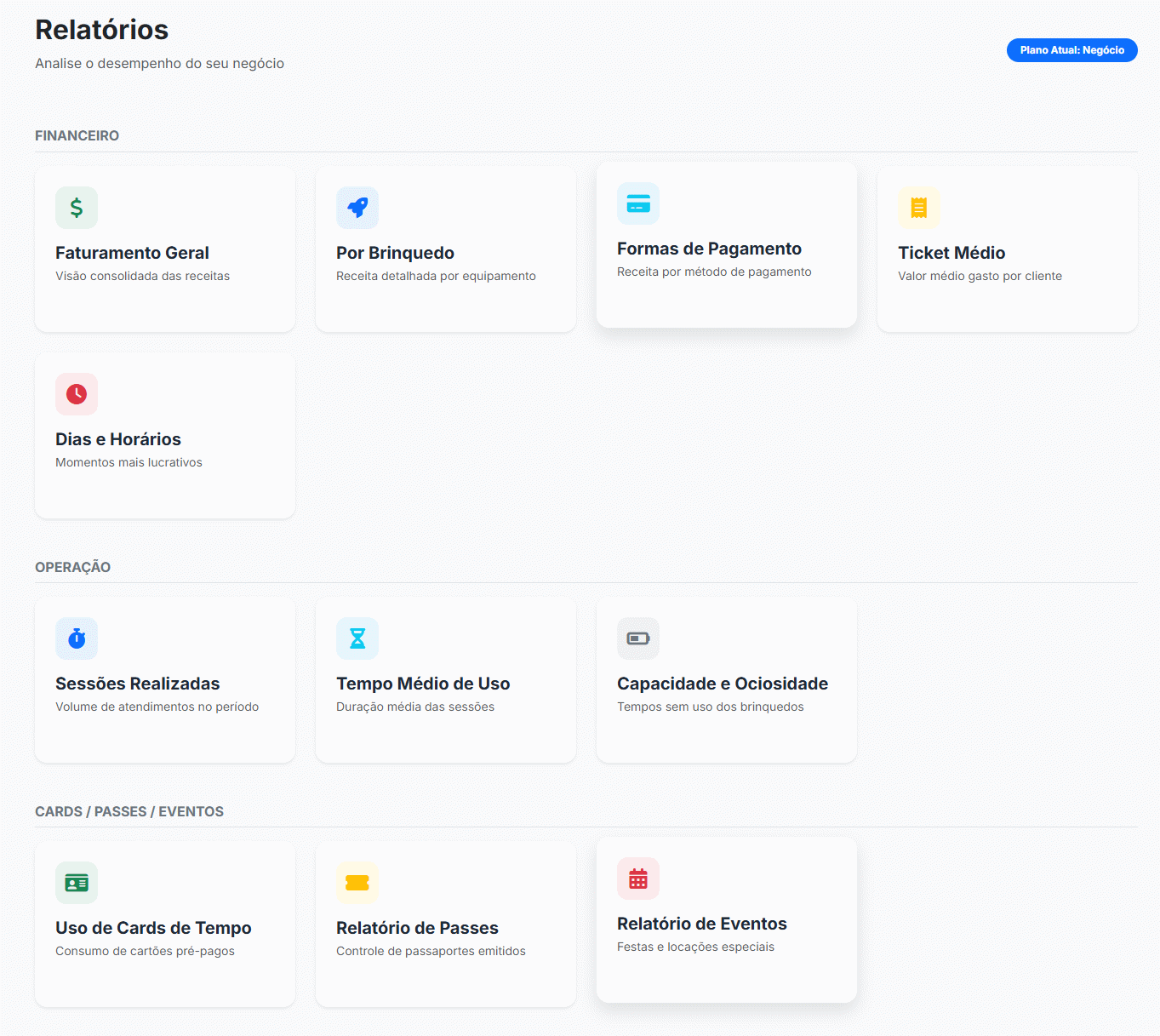Click the Duração média das sessões description
The width and height of the screenshot is (1160, 1036).
tap(415, 707)
